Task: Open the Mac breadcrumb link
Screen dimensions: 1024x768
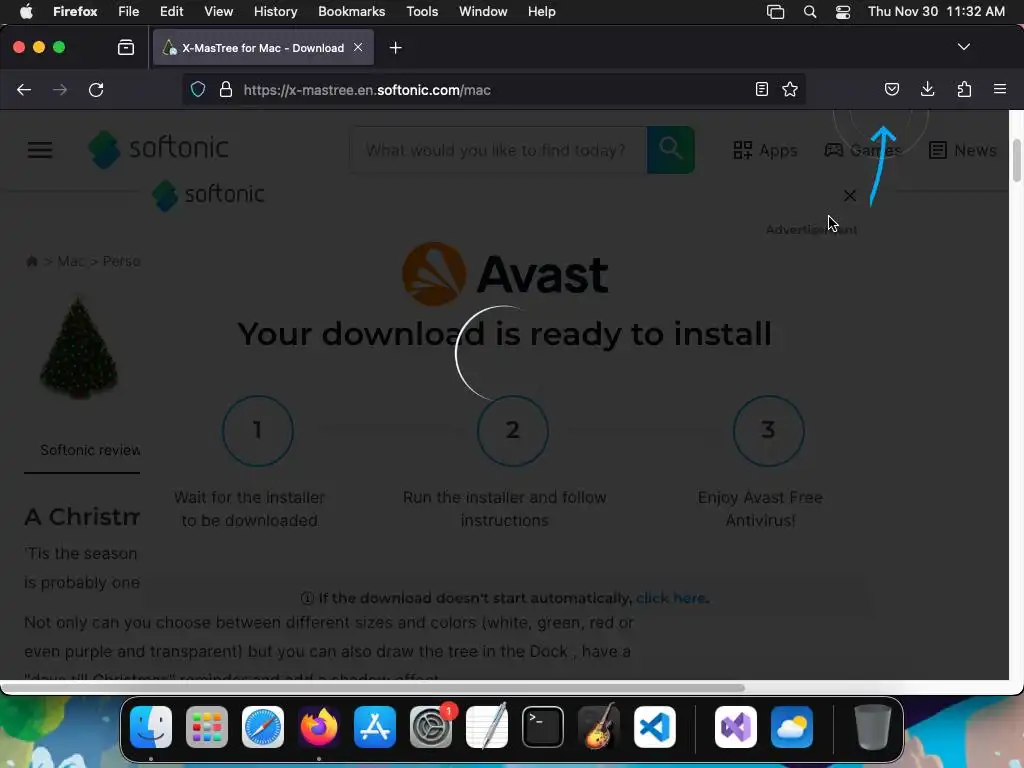Action: (71, 261)
